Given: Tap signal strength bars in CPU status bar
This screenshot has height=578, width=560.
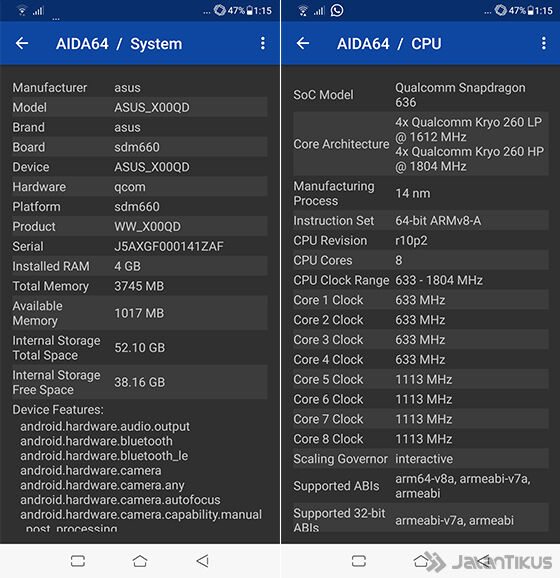Looking at the screenshot, I should (x=319, y=11).
